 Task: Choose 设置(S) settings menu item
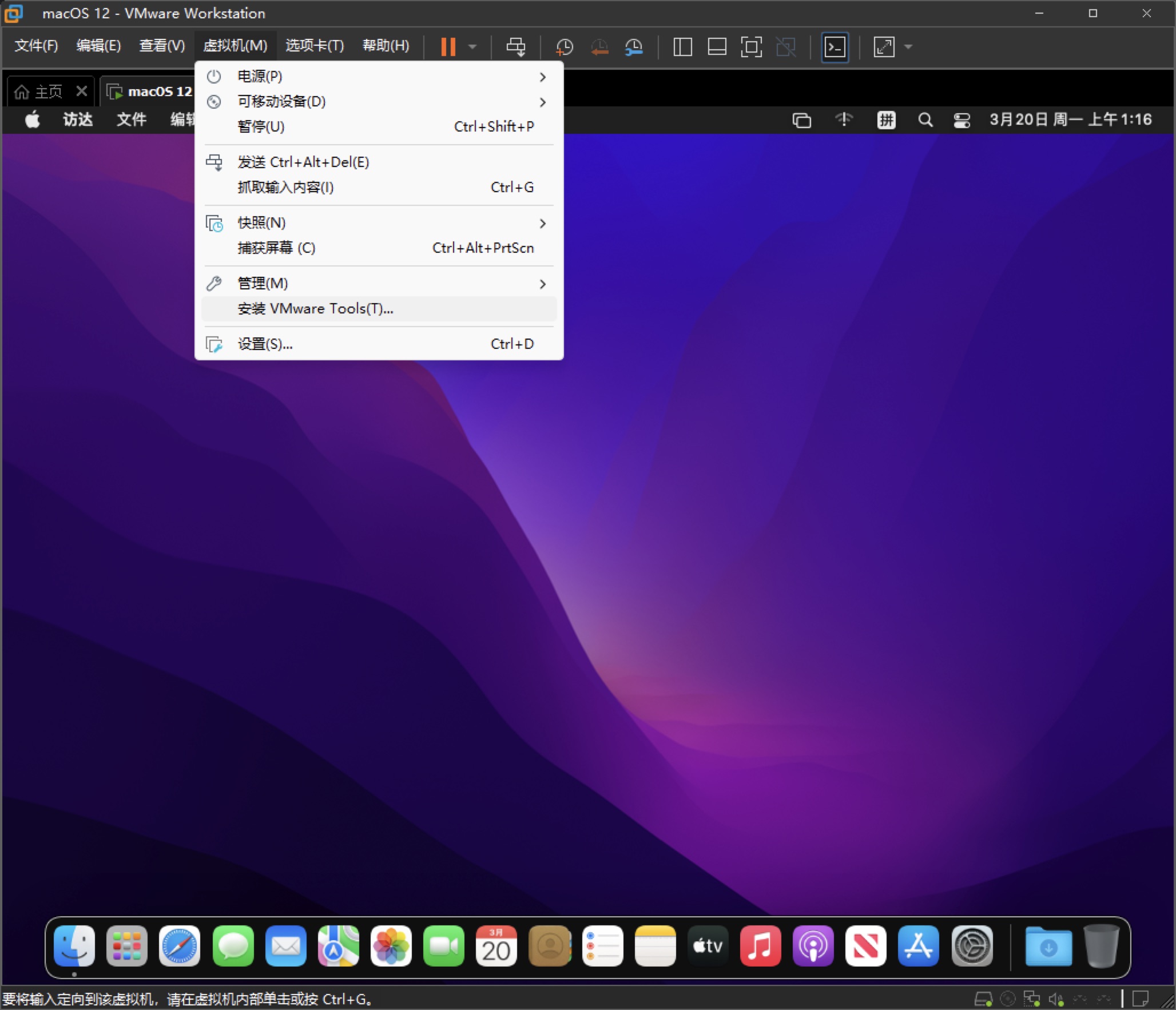point(265,344)
